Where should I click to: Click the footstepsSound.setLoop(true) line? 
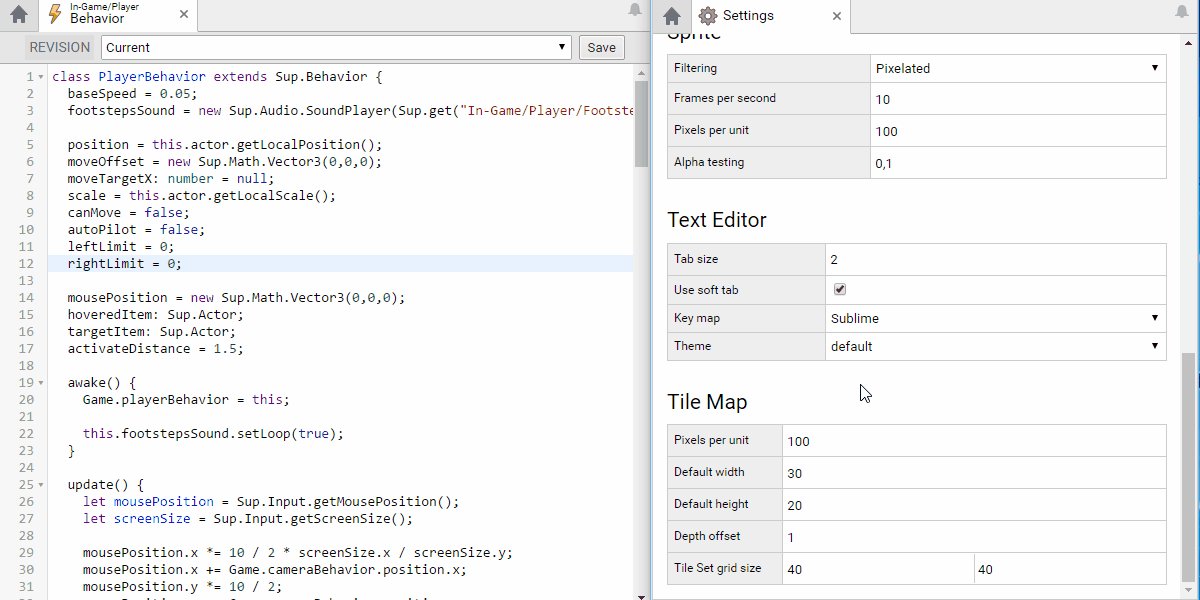[213, 433]
